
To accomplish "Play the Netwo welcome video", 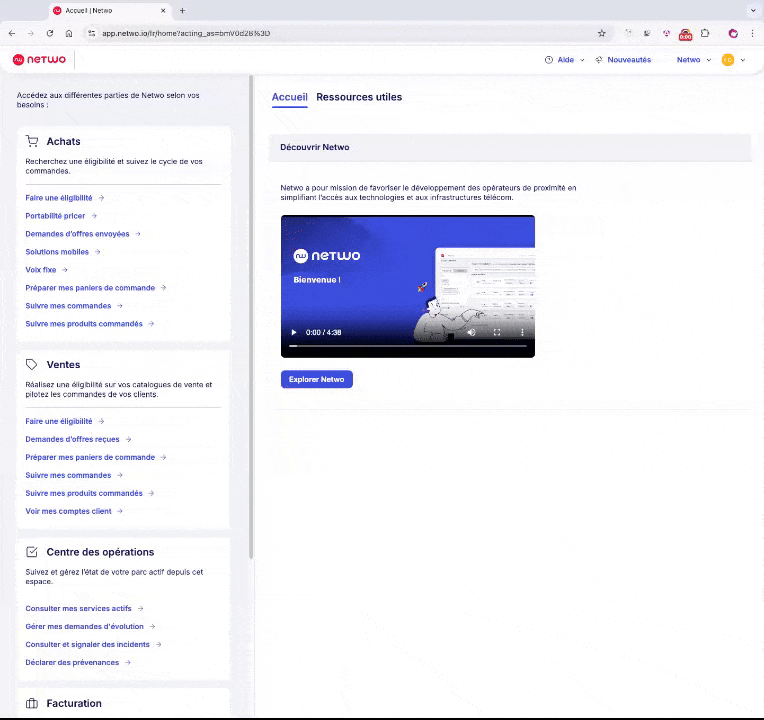I will coord(293,332).
